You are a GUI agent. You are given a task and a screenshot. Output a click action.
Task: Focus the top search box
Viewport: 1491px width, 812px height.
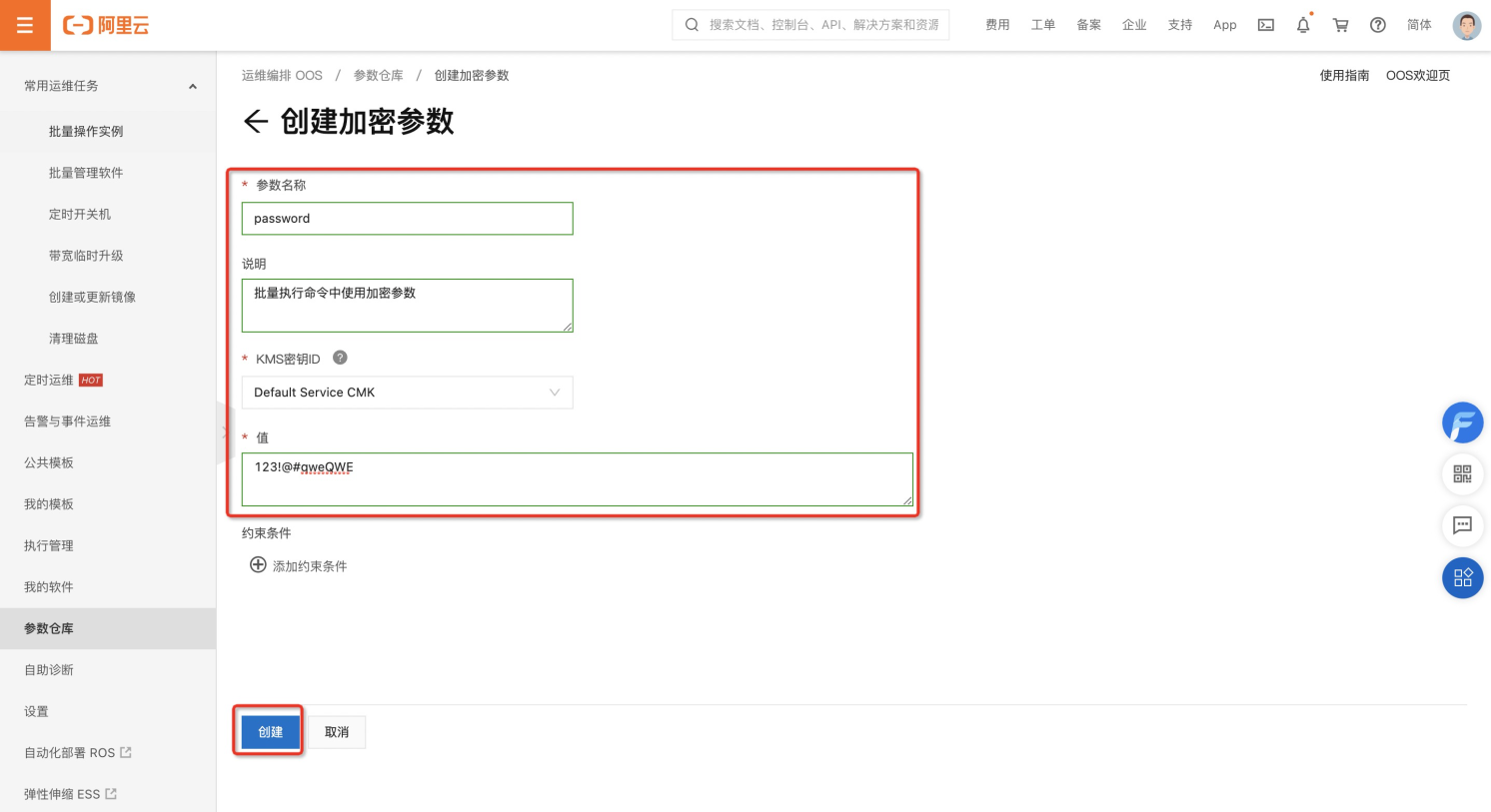pyautogui.click(x=810, y=25)
